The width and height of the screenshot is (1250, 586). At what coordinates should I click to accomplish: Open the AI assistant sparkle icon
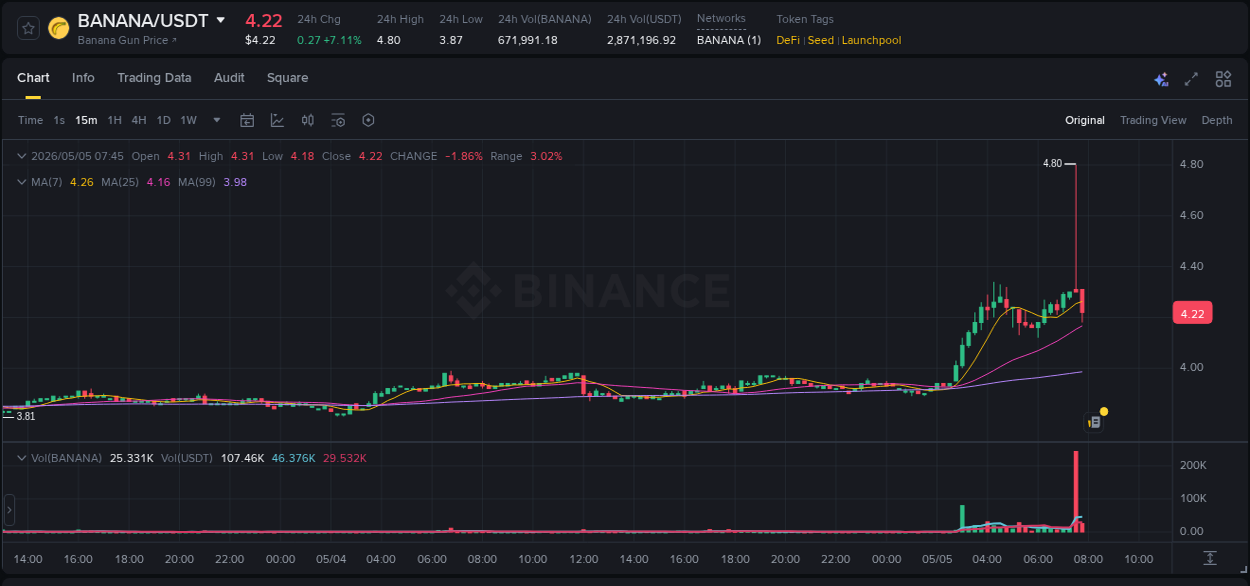(x=1161, y=79)
